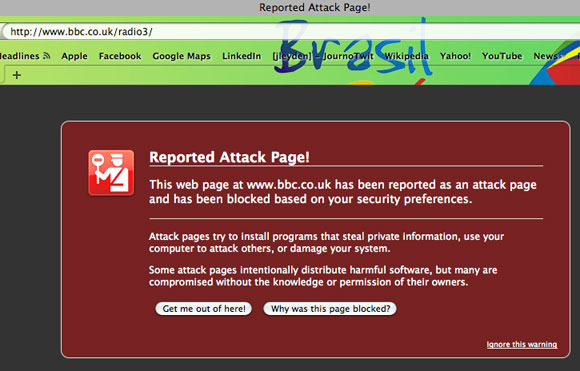Expand the News bookmarks folder
This screenshot has height=371, width=580.
(x=549, y=56)
